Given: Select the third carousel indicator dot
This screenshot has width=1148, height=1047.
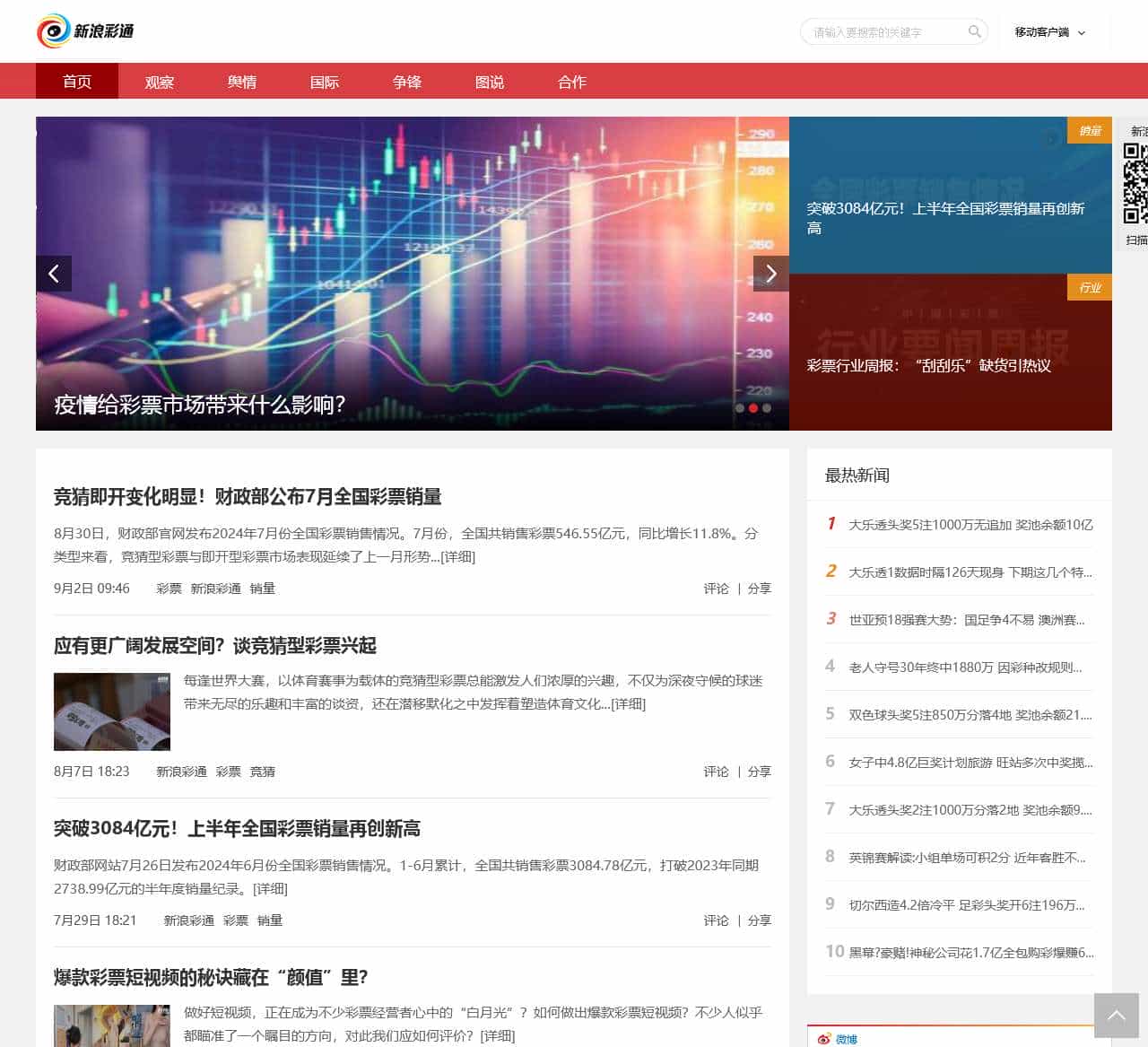Looking at the screenshot, I should [767, 408].
